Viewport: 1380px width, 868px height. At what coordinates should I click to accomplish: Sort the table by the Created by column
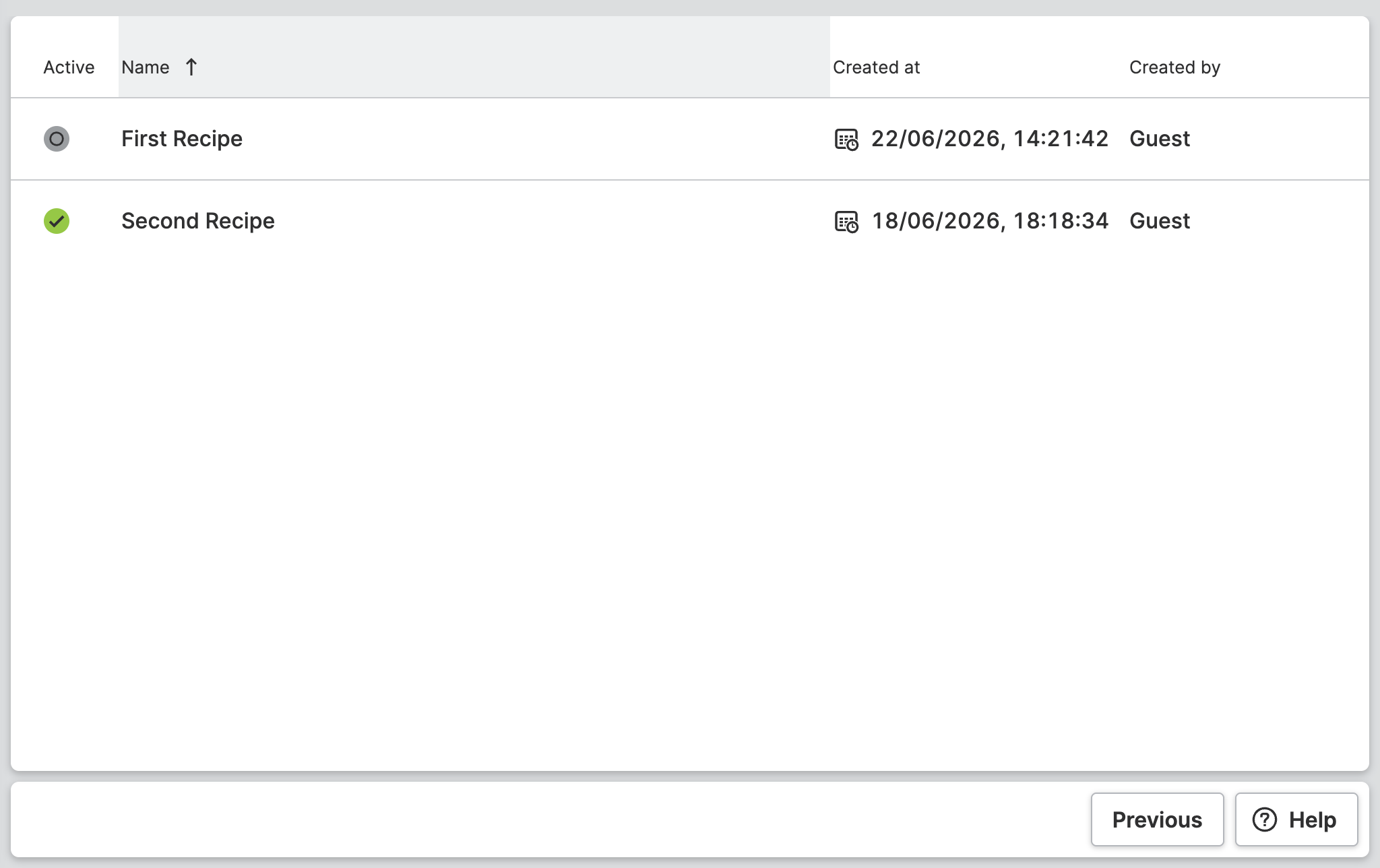click(x=1174, y=67)
